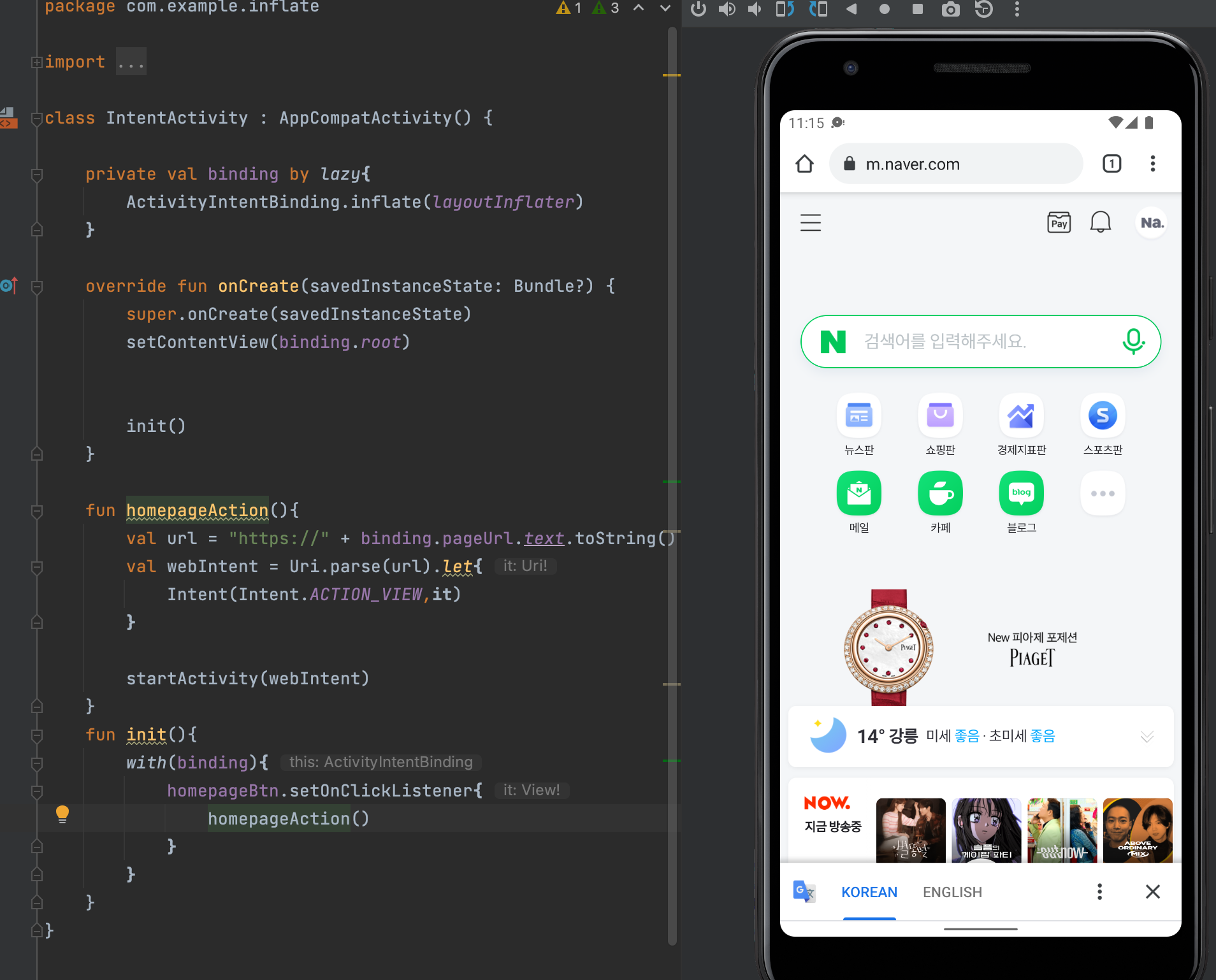Collapse the with(binding) block fold marker
The image size is (1216, 980).
pyautogui.click(x=37, y=763)
